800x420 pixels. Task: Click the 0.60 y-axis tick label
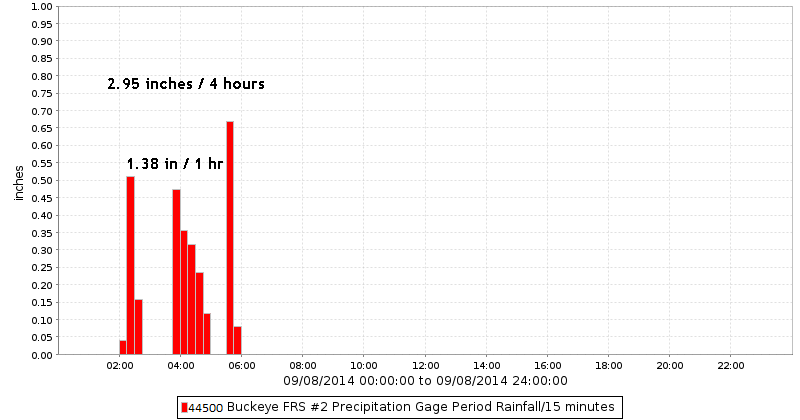click(x=42, y=145)
